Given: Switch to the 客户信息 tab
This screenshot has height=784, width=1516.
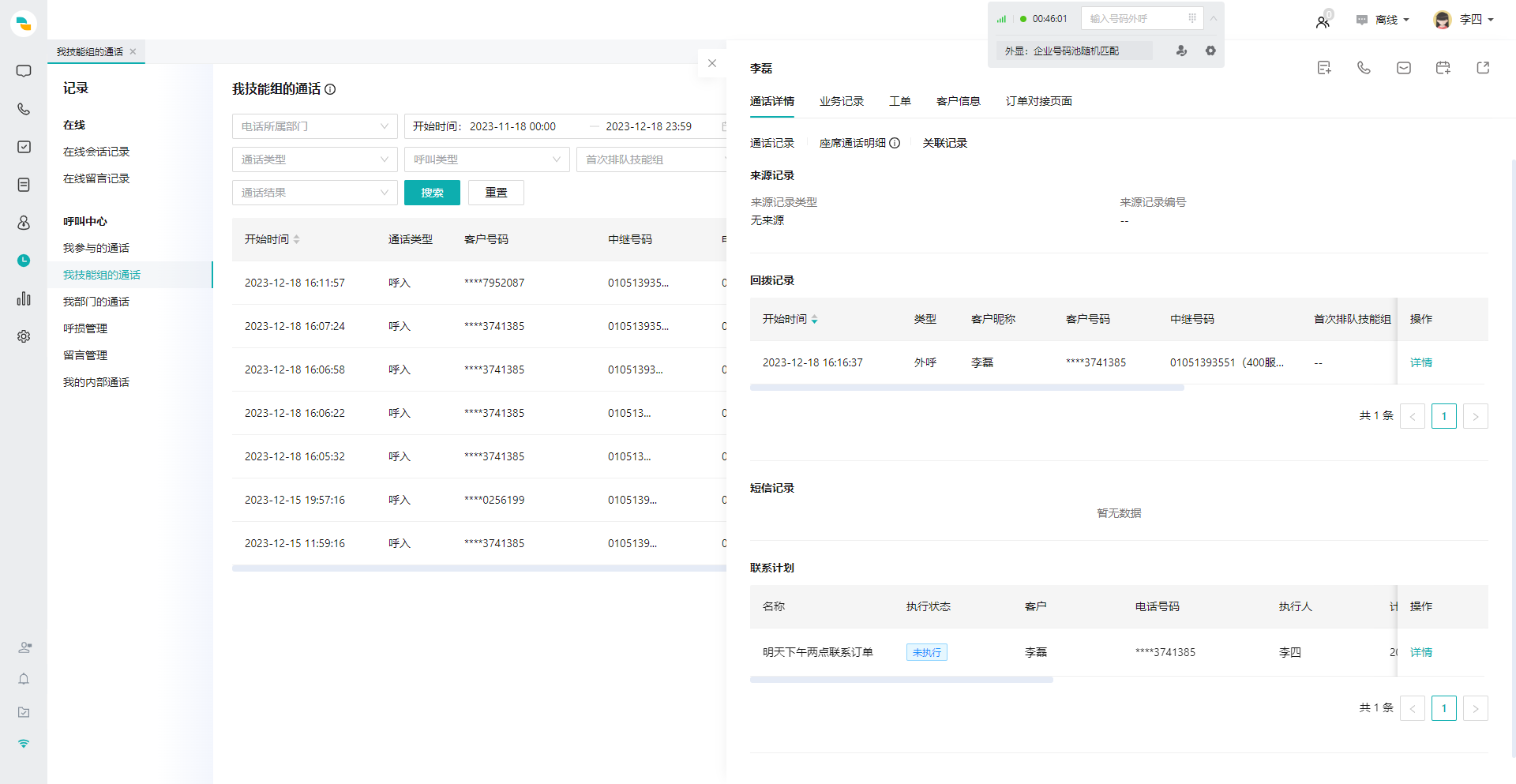Looking at the screenshot, I should pyautogui.click(x=959, y=101).
